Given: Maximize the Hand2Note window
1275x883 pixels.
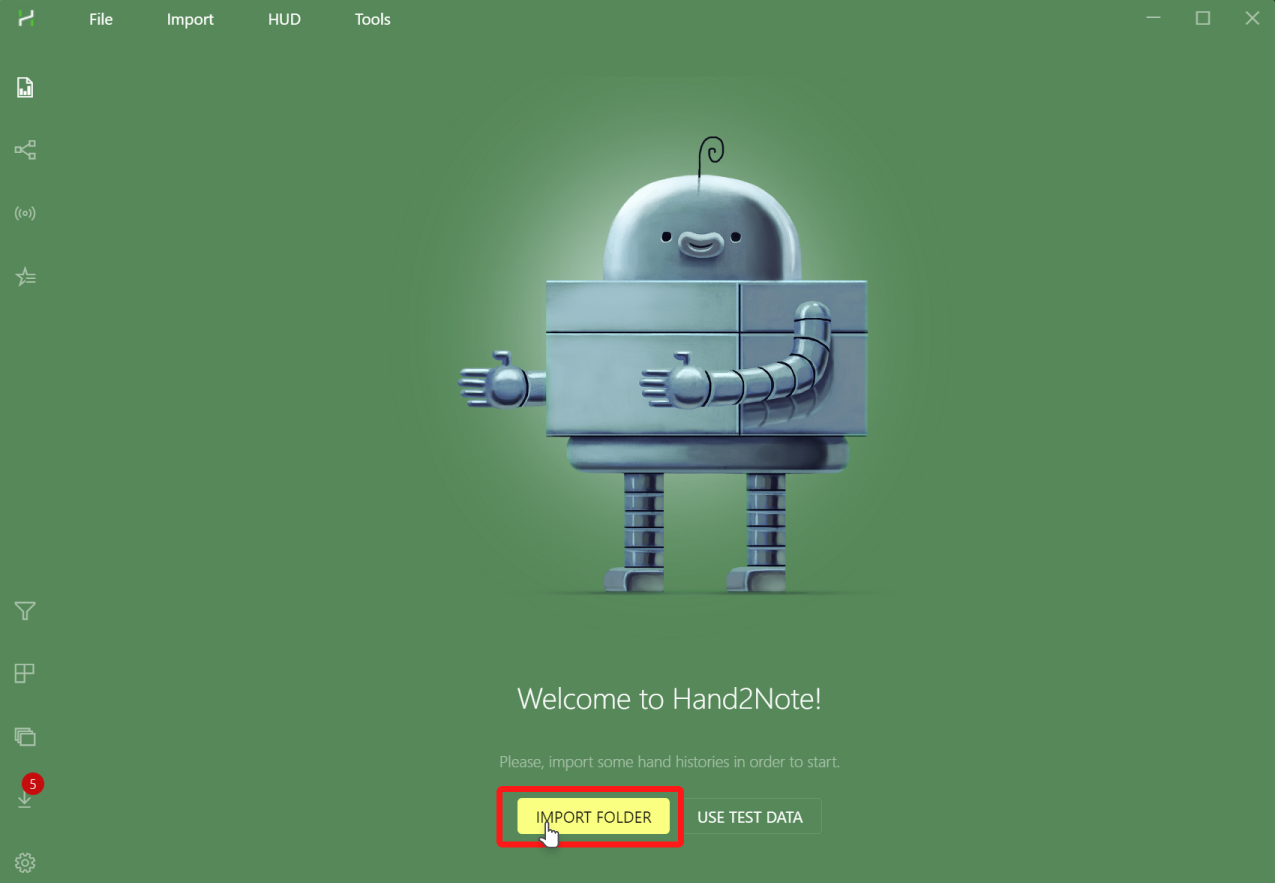Looking at the screenshot, I should (1203, 18).
